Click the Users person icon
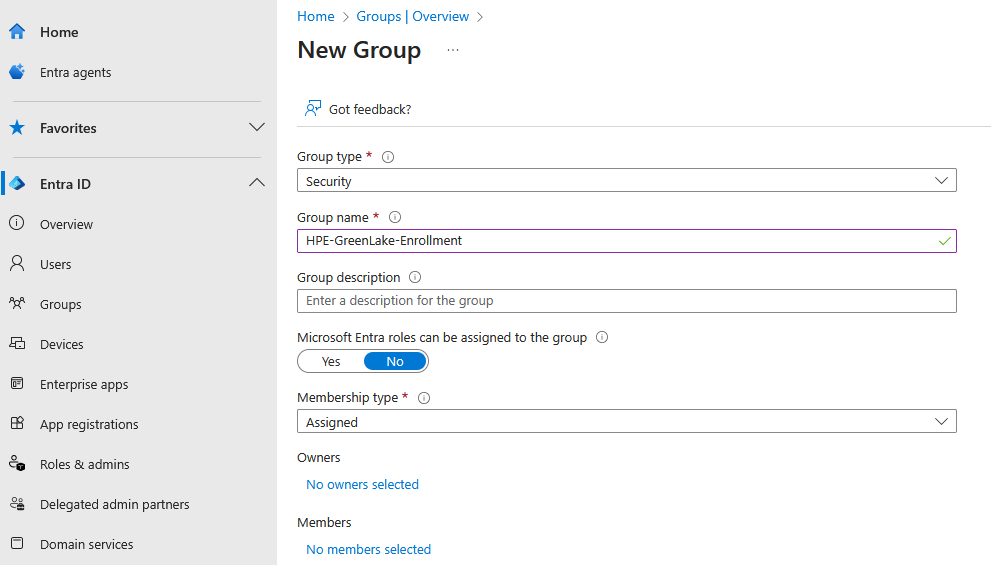This screenshot has width=991, height=565. (x=17, y=264)
